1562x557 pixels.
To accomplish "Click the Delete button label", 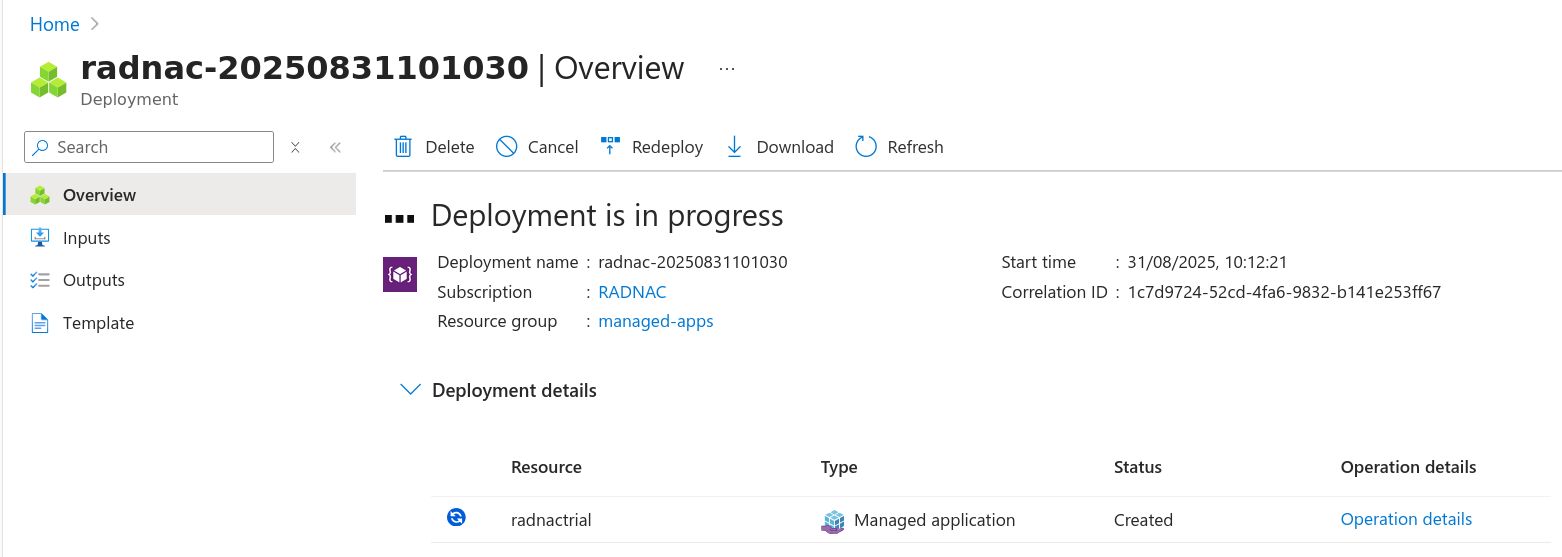I will click(450, 147).
